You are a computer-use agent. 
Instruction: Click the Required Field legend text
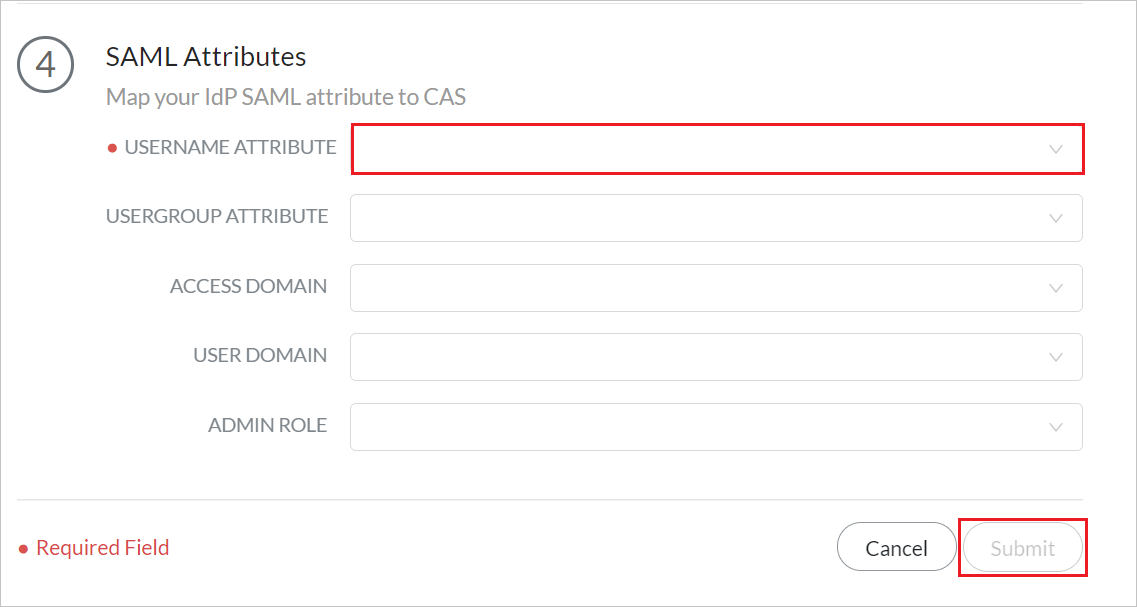pyautogui.click(x=102, y=548)
